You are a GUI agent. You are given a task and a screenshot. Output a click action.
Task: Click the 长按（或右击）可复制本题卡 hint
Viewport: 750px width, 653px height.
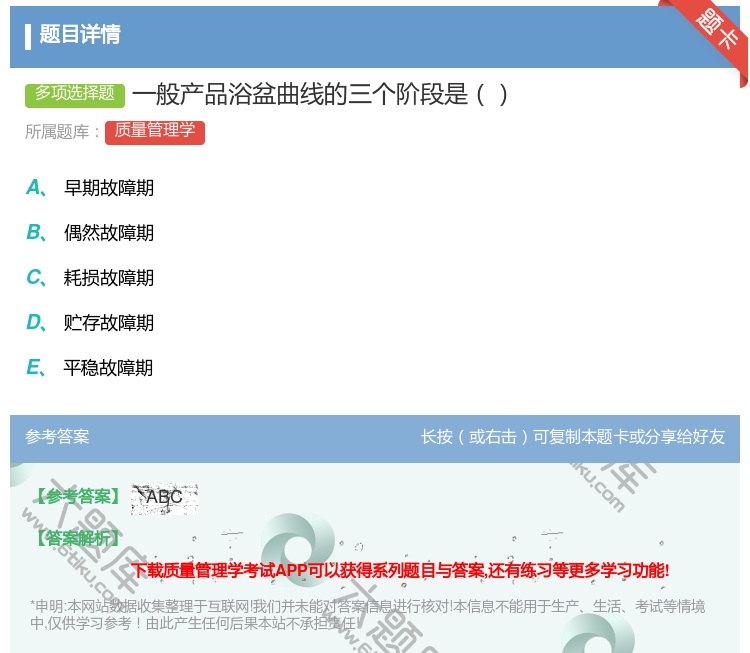click(573, 437)
